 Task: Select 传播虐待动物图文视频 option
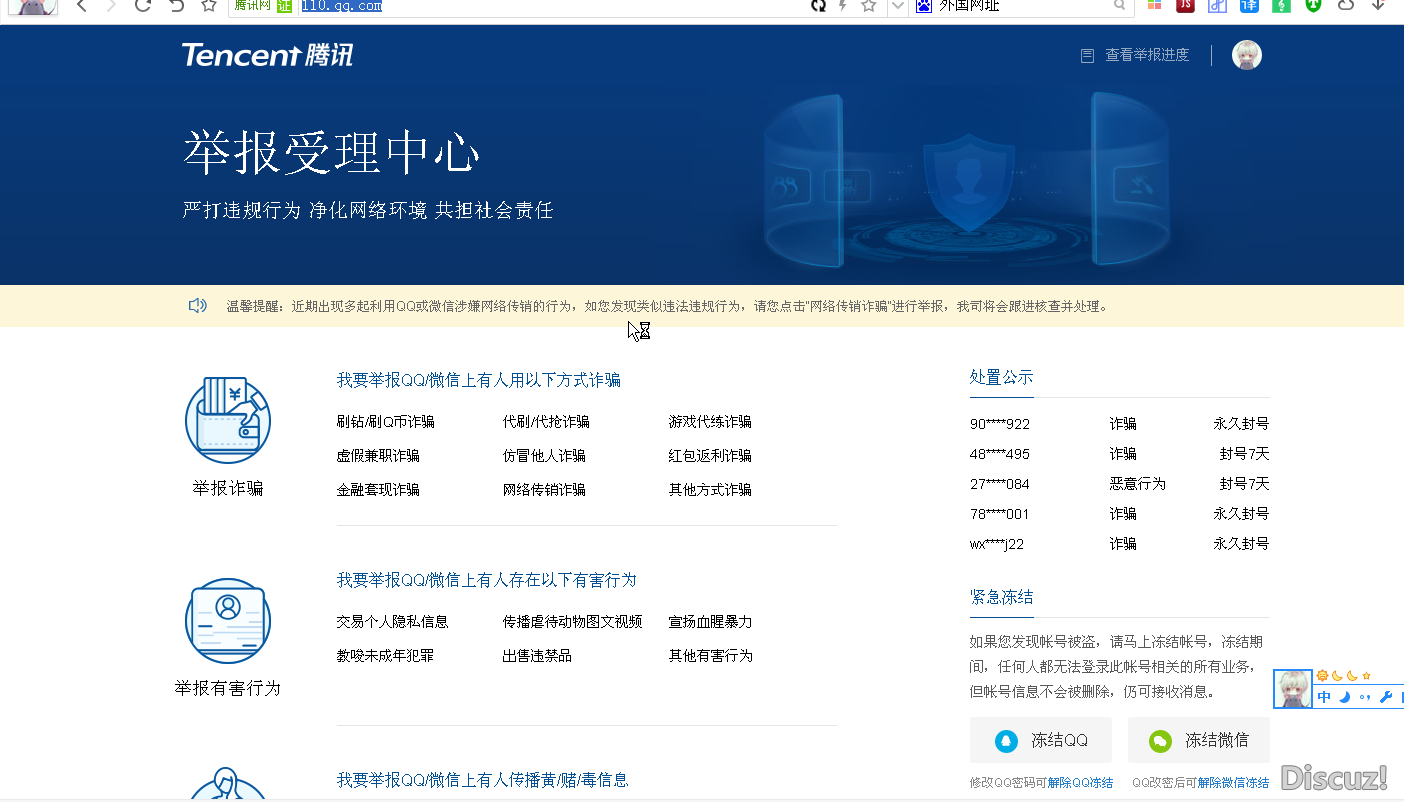[x=572, y=622]
